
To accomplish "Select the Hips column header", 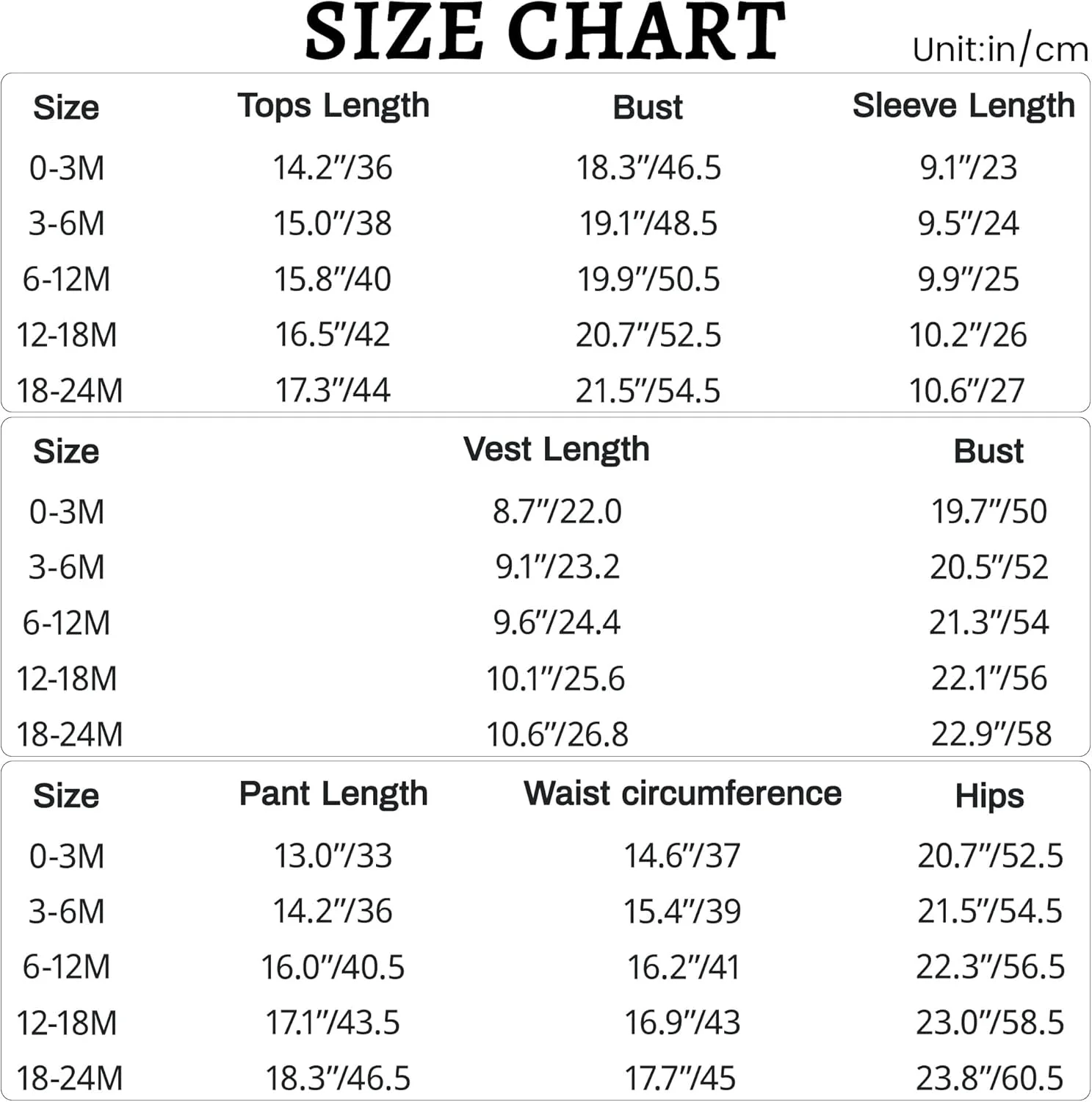I will (x=989, y=796).
